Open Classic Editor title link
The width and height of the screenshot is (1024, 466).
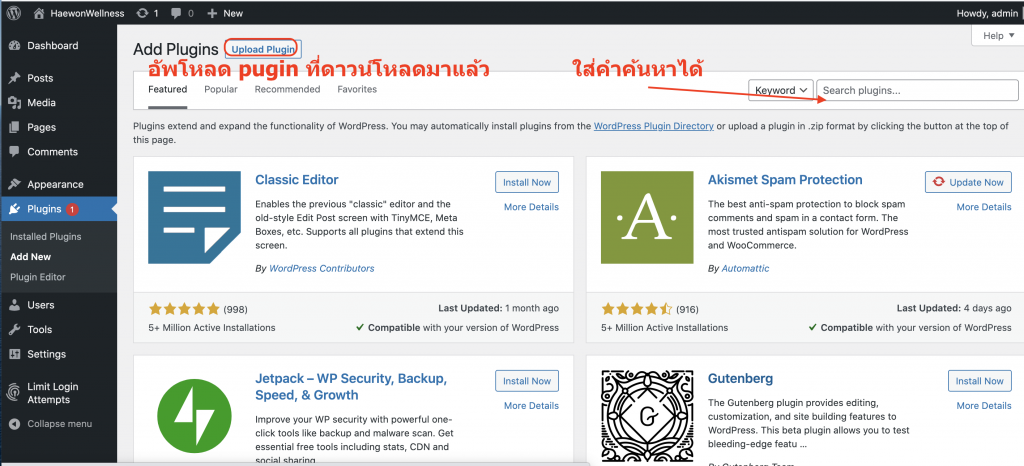(x=297, y=179)
